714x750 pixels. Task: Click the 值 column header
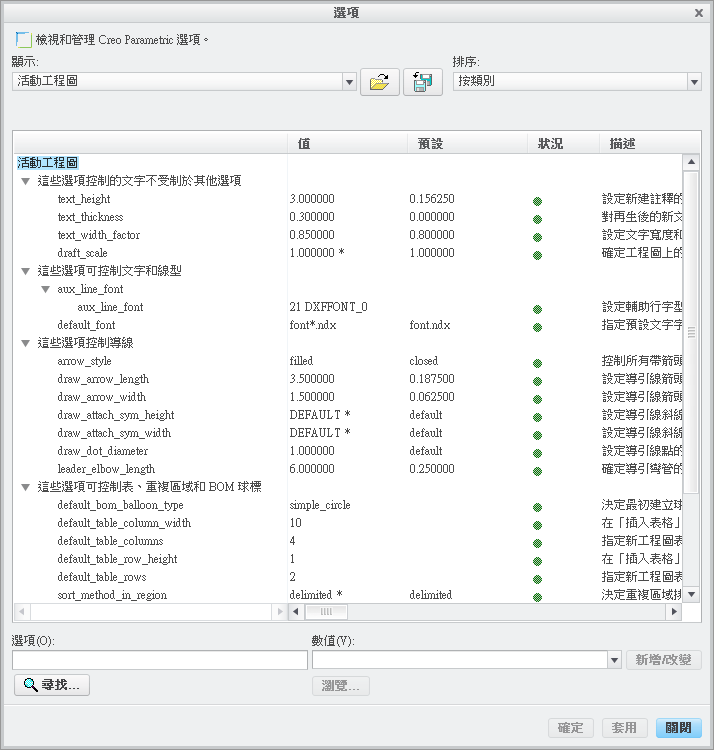[x=347, y=143]
